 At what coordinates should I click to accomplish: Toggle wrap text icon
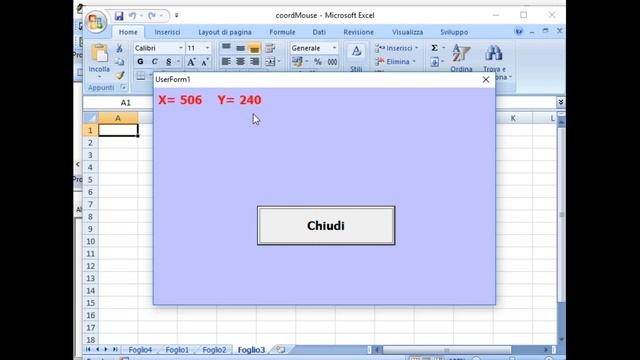pos(270,48)
